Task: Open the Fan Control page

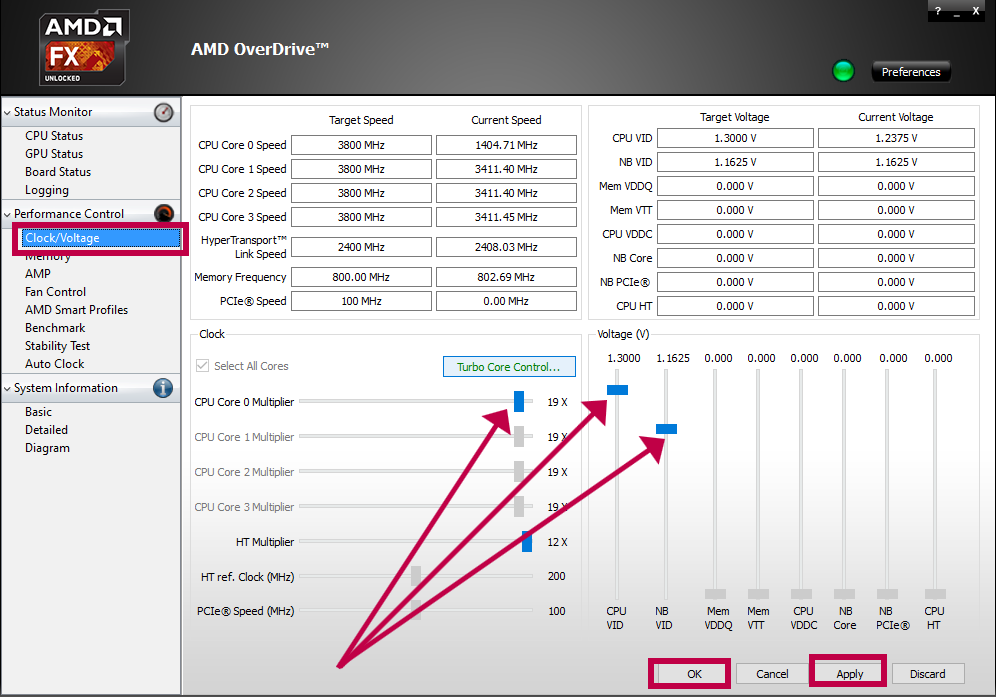Action: [55, 292]
